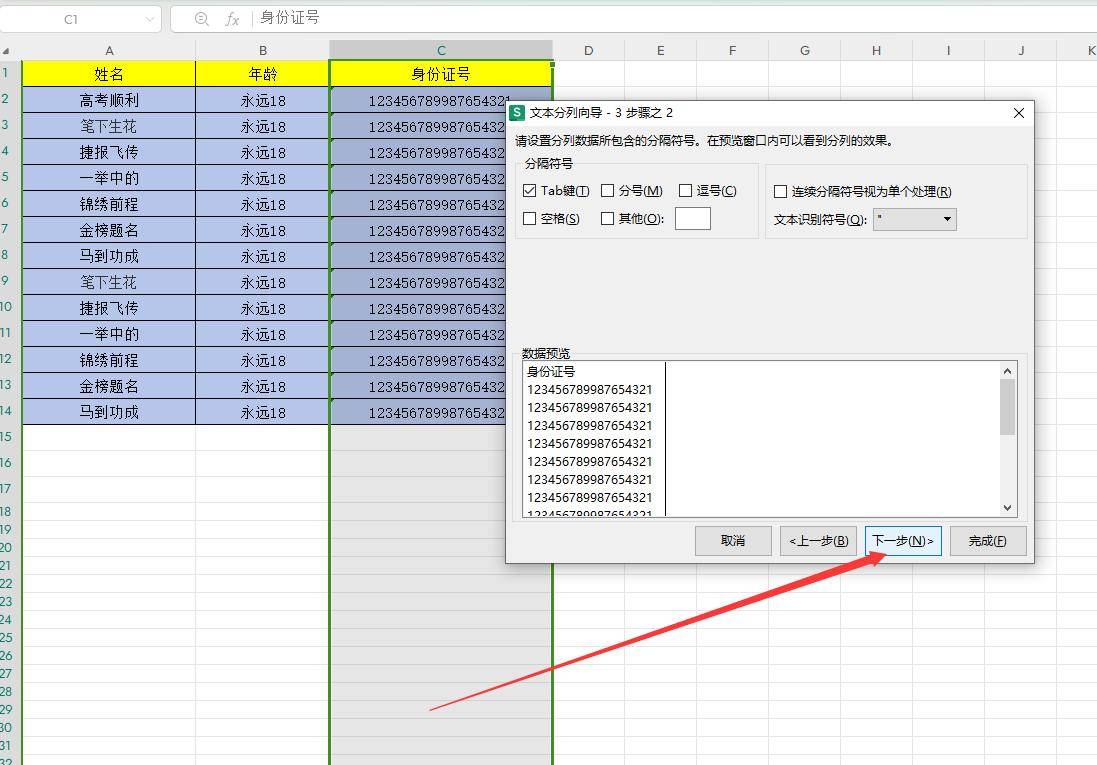Select column H header
This screenshot has height=765, width=1097.
pyautogui.click(x=876, y=50)
